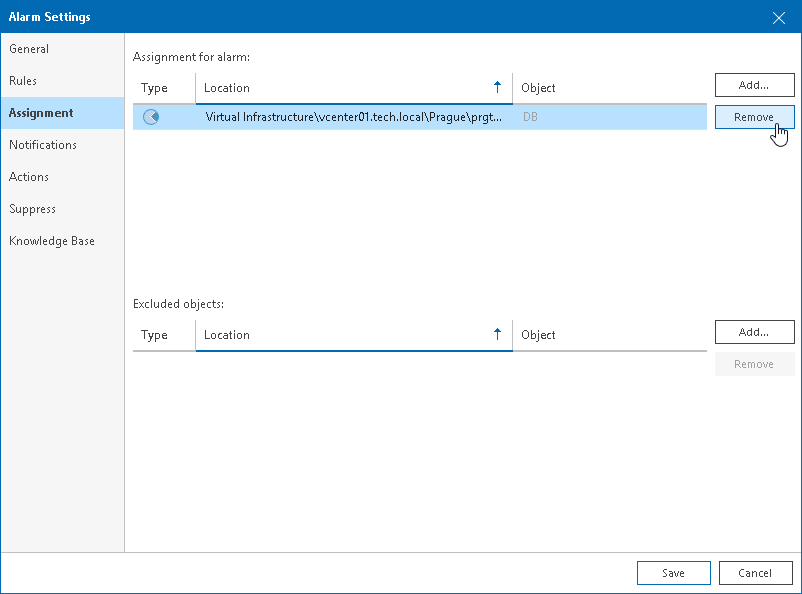Select the Assignment tab
Screen dimensions: 802x594
[x=41, y=113]
